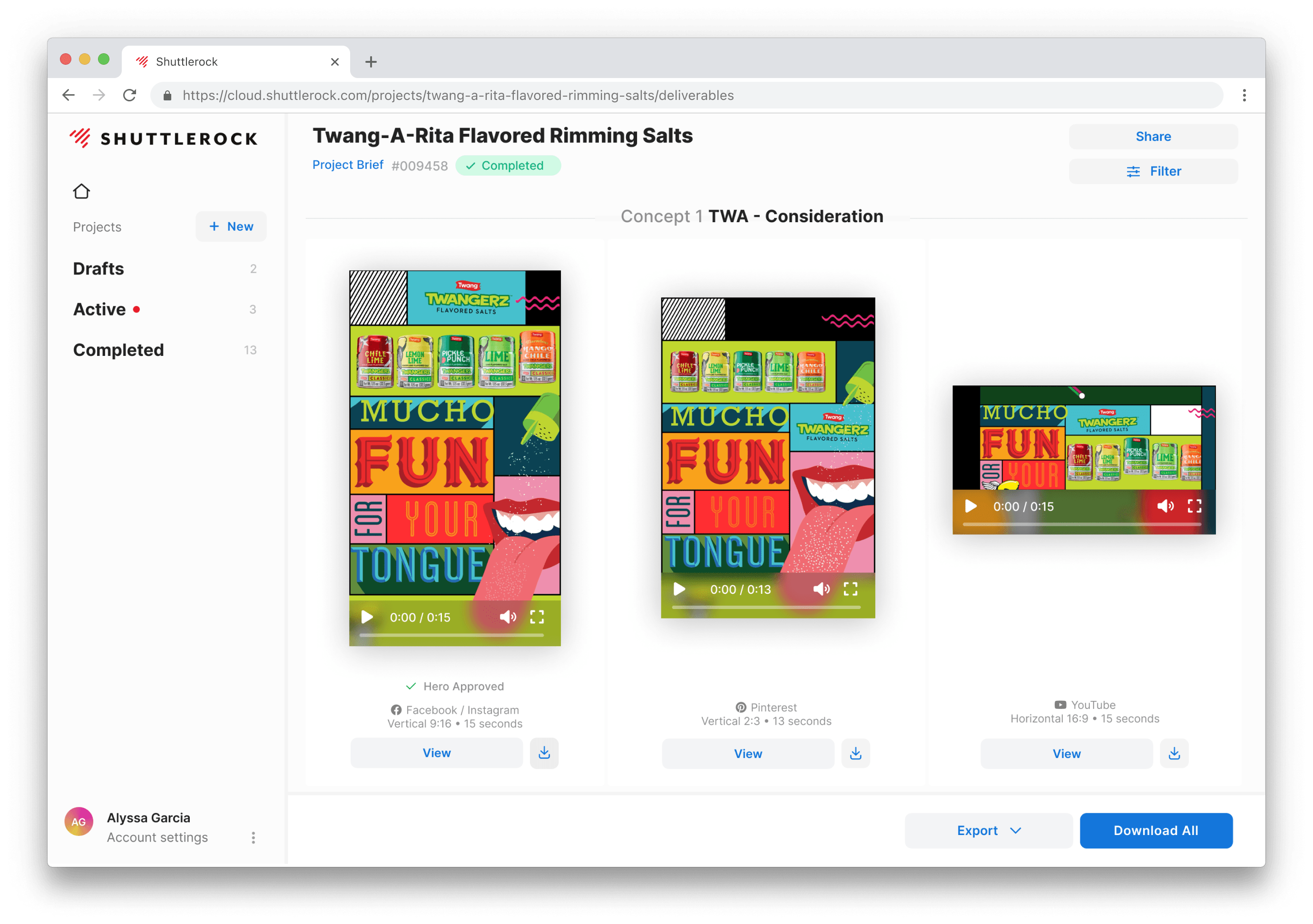View the Facebook / Instagram deliverable

(436, 753)
